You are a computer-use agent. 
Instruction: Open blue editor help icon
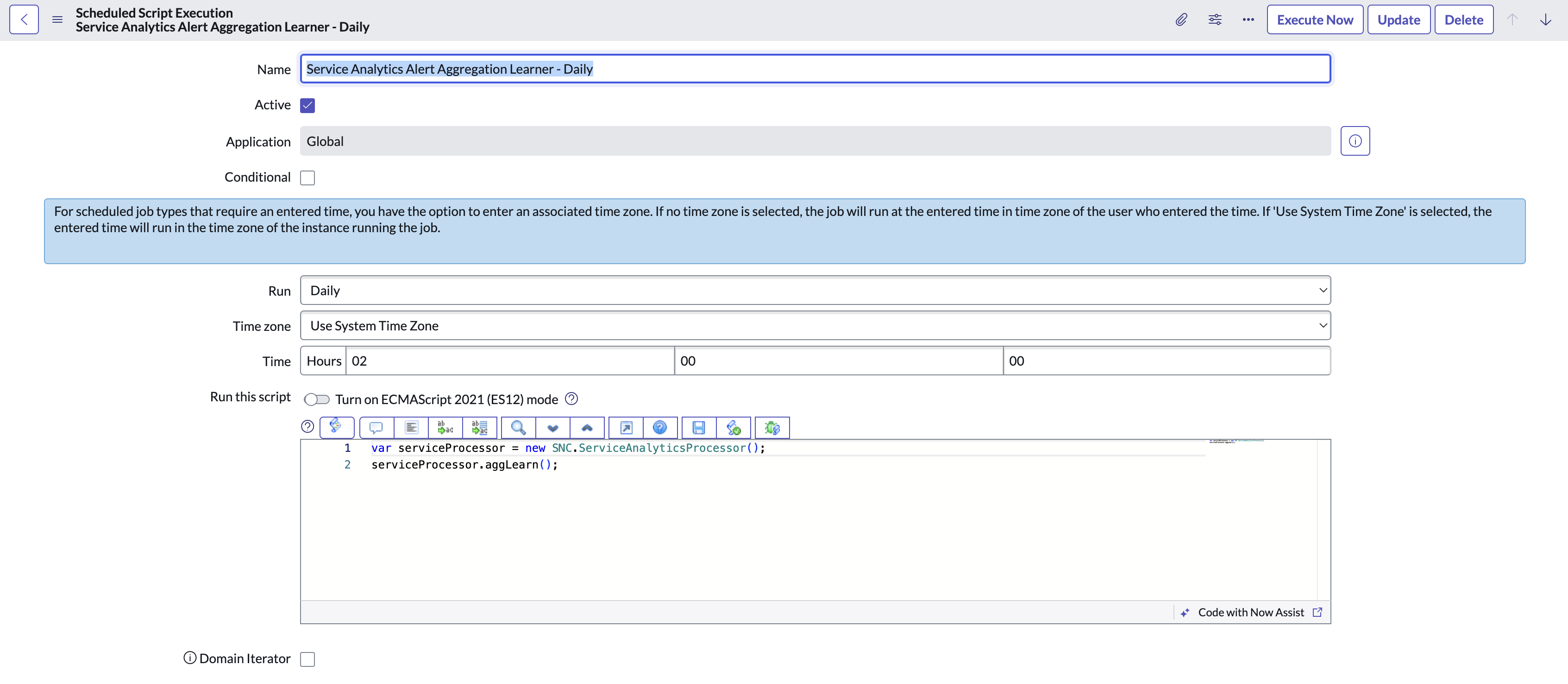click(660, 428)
